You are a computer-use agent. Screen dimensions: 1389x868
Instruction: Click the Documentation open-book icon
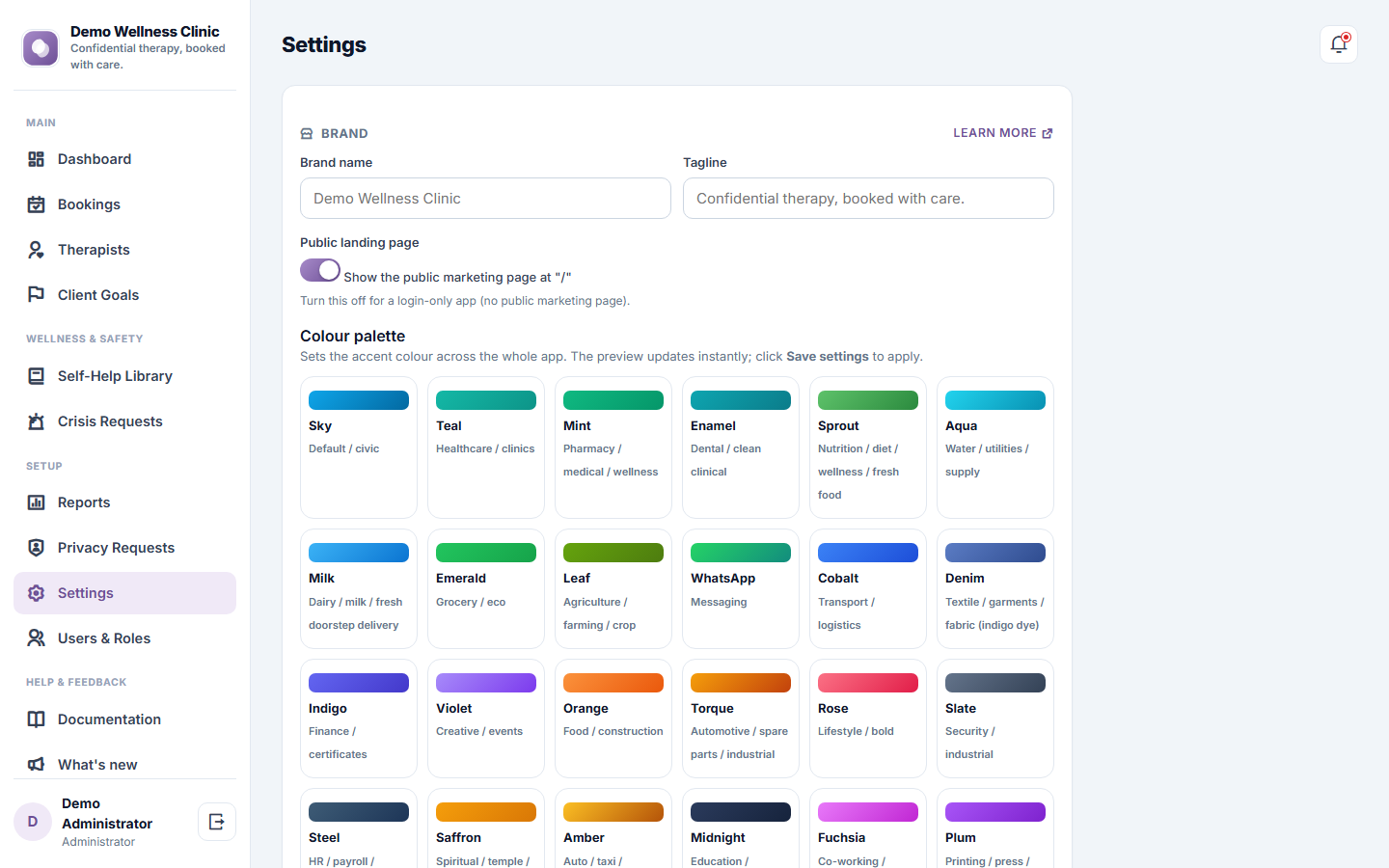37,719
